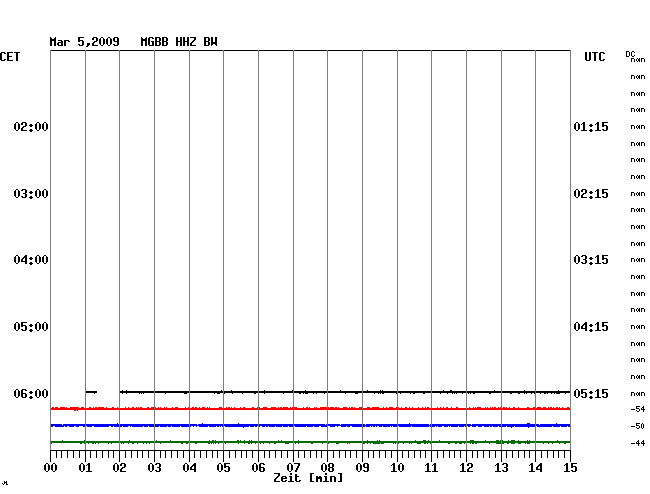
Task: Click the Zeit [min] axis title
Action: [x=308, y=478]
